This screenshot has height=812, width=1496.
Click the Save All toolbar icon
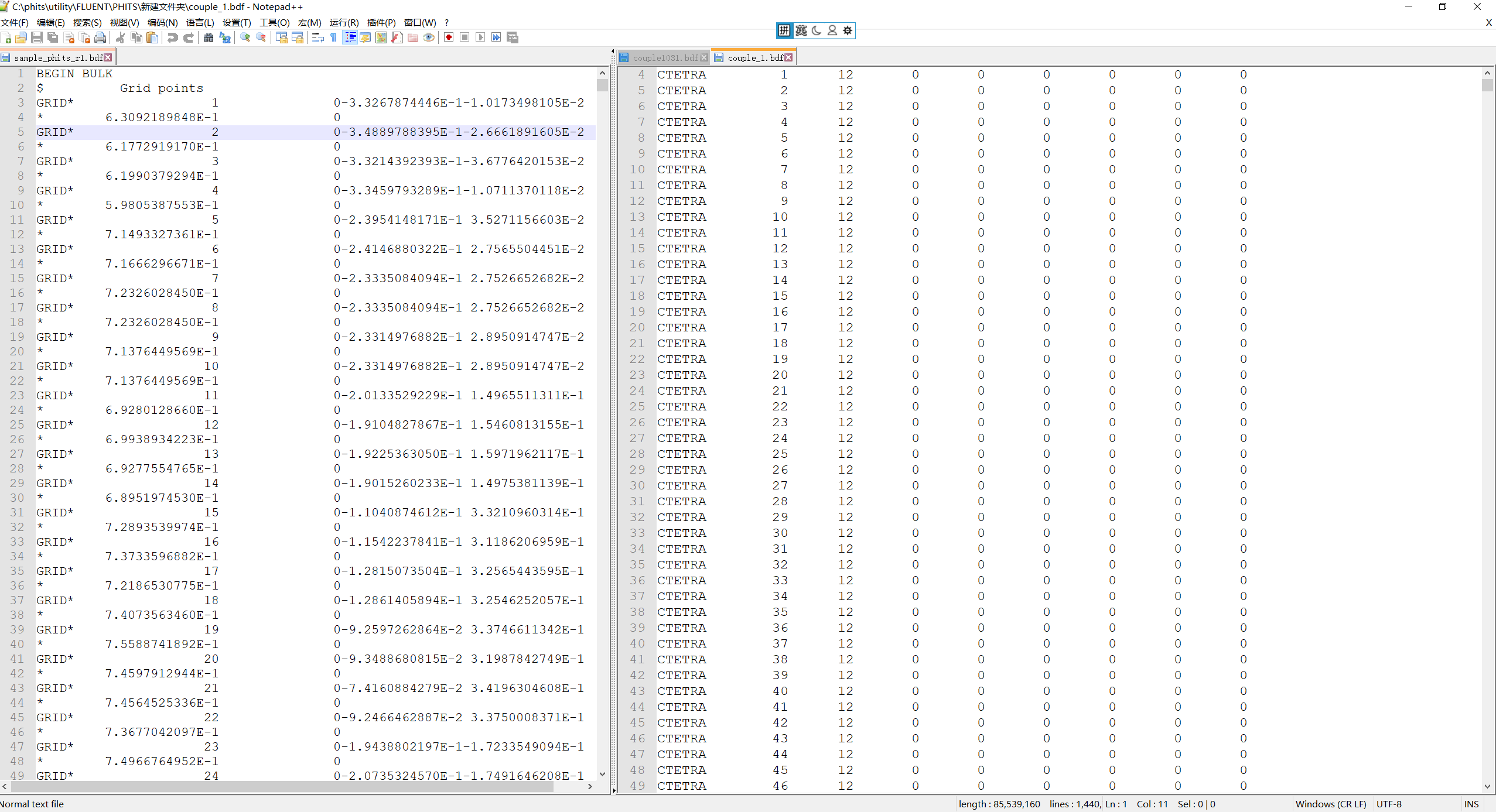53,37
